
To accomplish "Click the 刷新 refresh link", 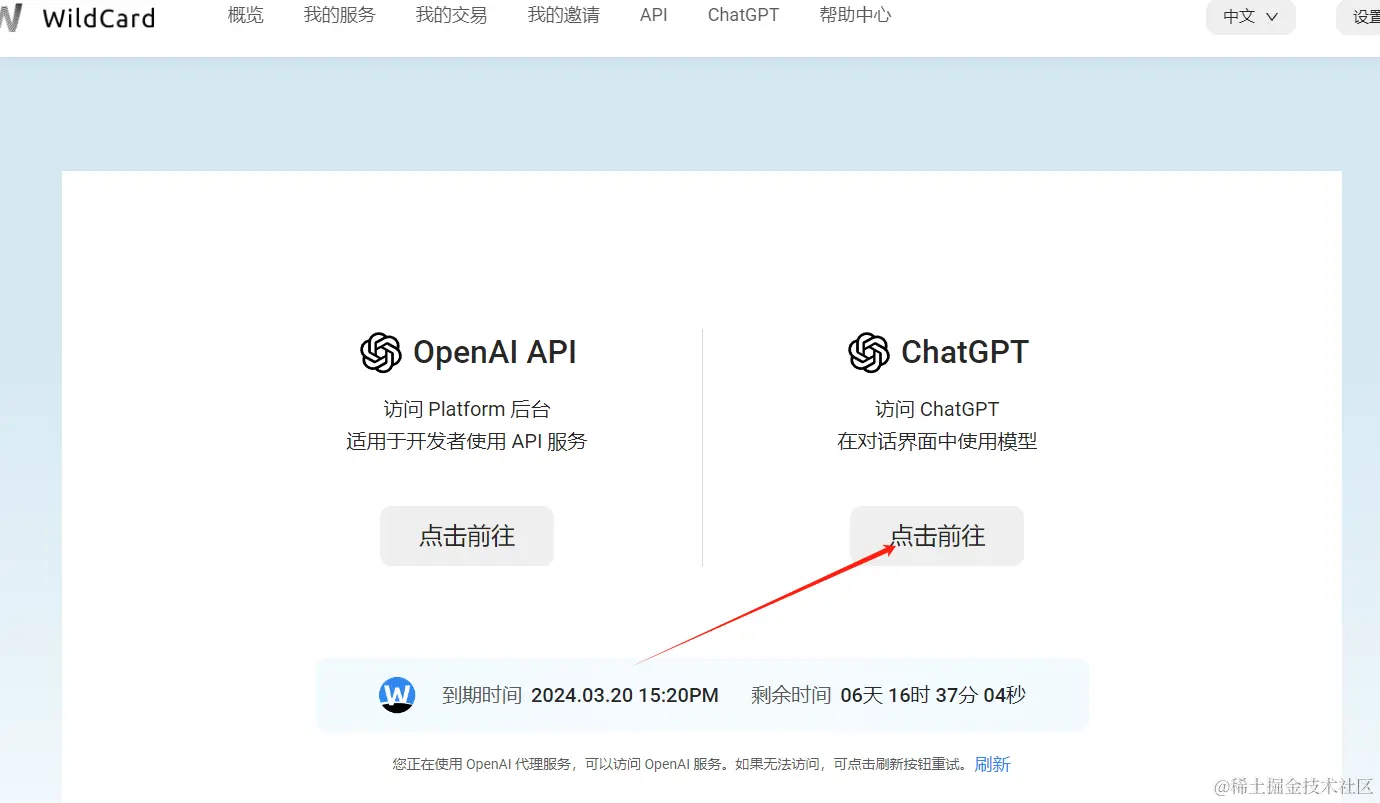I will [x=993, y=764].
